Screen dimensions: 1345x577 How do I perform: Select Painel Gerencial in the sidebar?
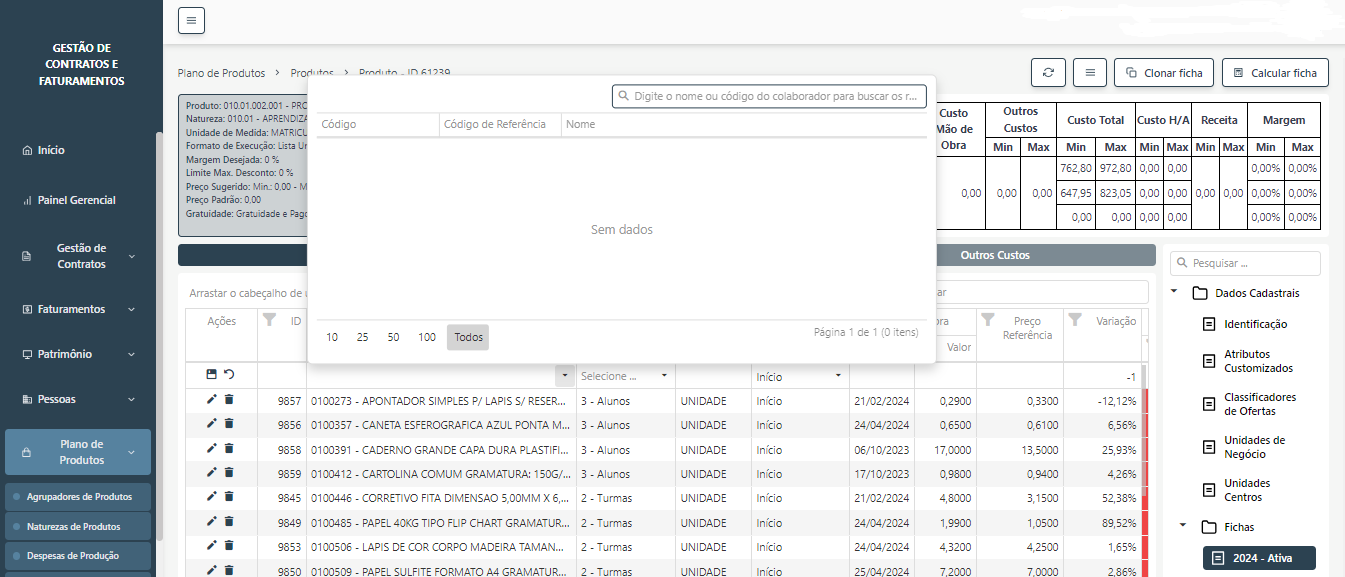tap(76, 200)
